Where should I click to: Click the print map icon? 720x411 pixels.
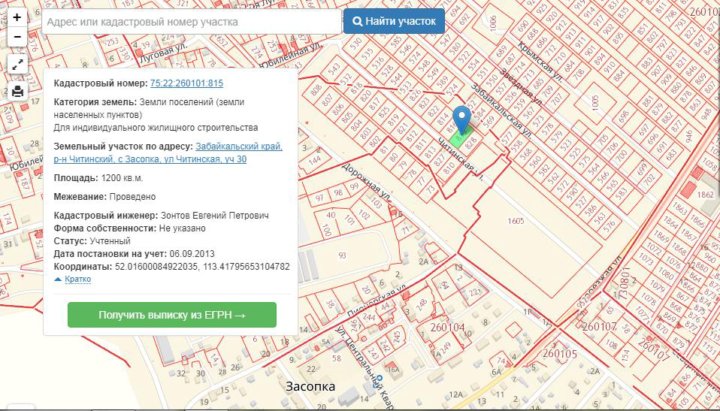17,91
